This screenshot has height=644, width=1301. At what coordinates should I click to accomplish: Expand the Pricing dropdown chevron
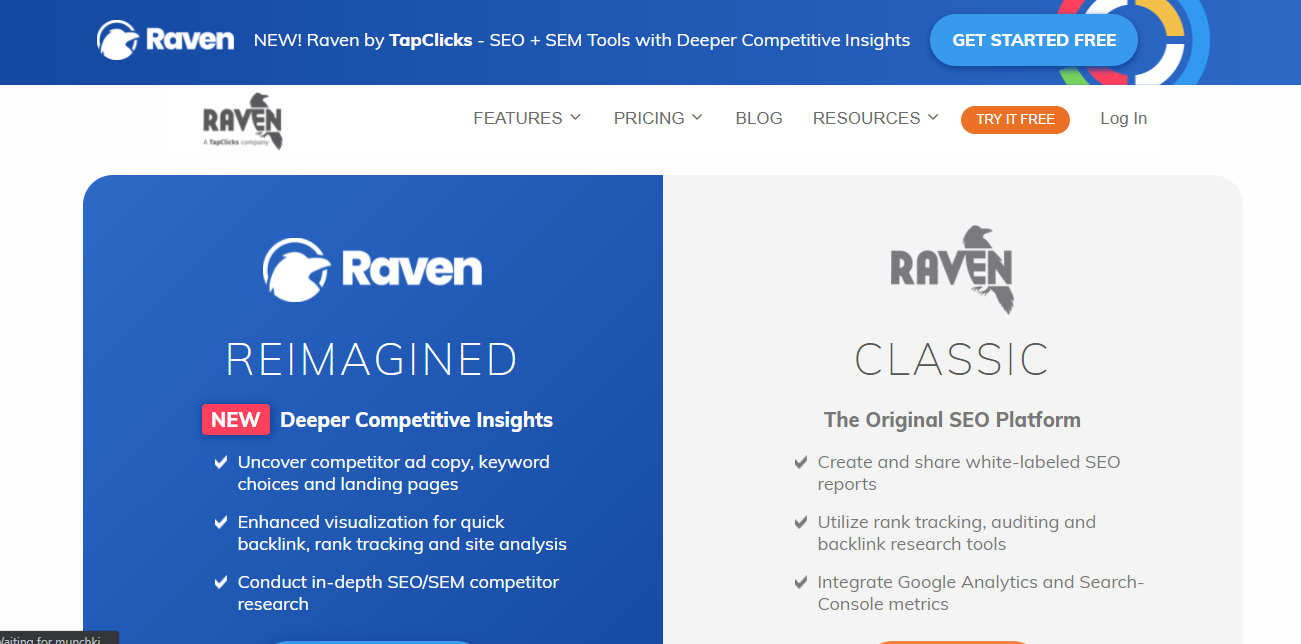coord(697,117)
